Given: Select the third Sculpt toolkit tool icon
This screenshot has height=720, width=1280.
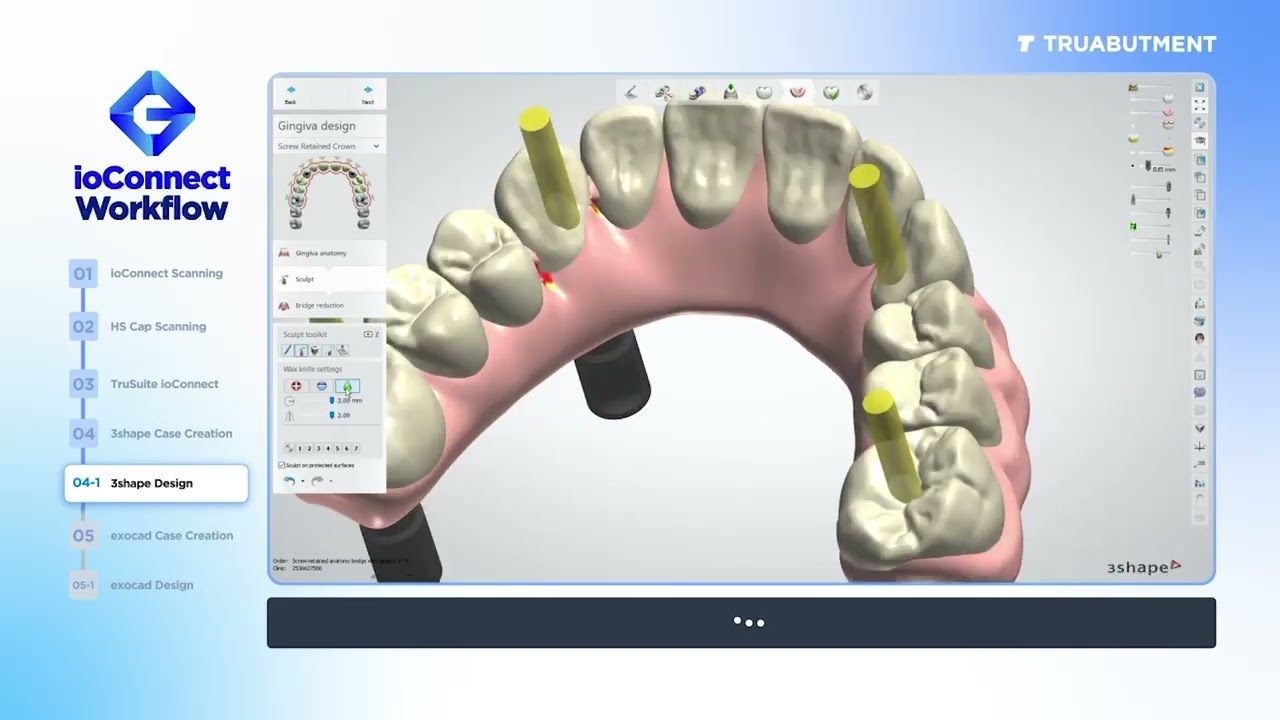Looking at the screenshot, I should pos(315,350).
